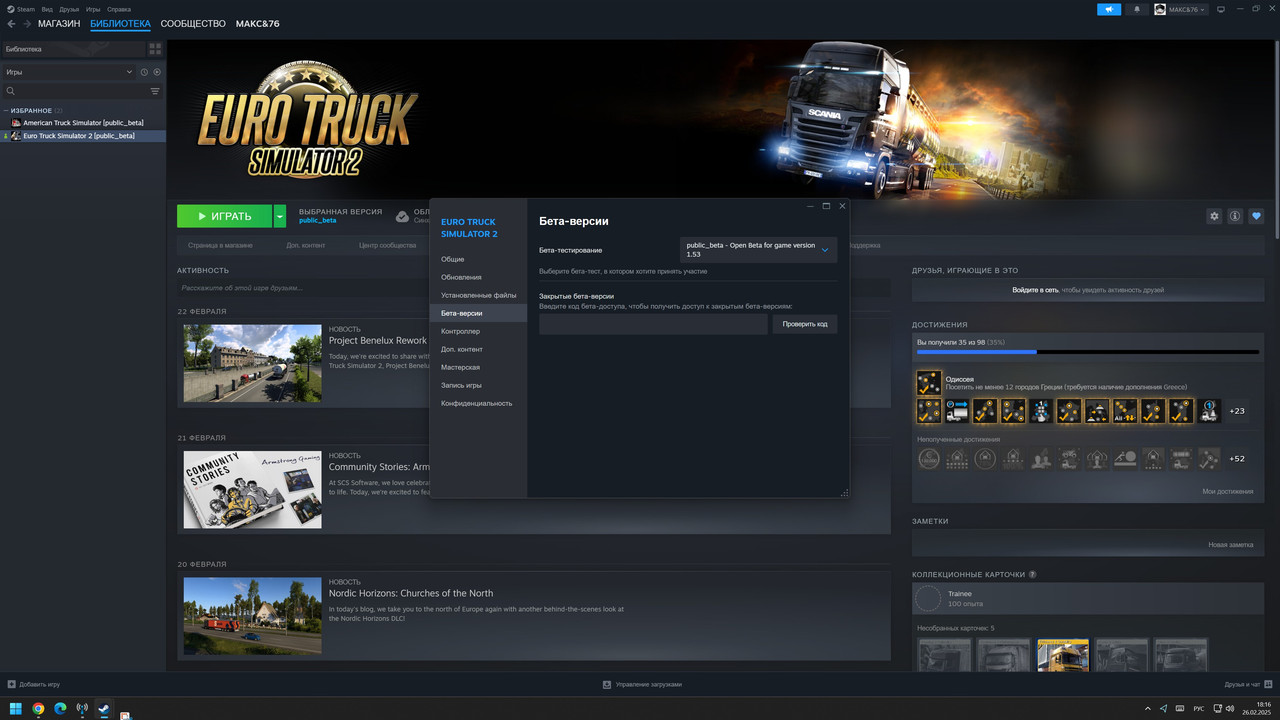Select Установленные файлы section
1280x720 pixels.
[x=478, y=295]
